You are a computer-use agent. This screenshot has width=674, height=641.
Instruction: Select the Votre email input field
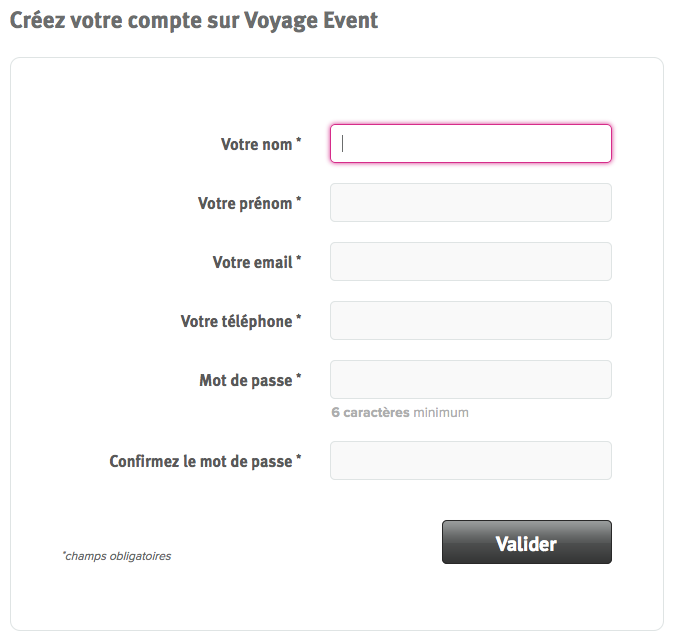[x=471, y=261]
